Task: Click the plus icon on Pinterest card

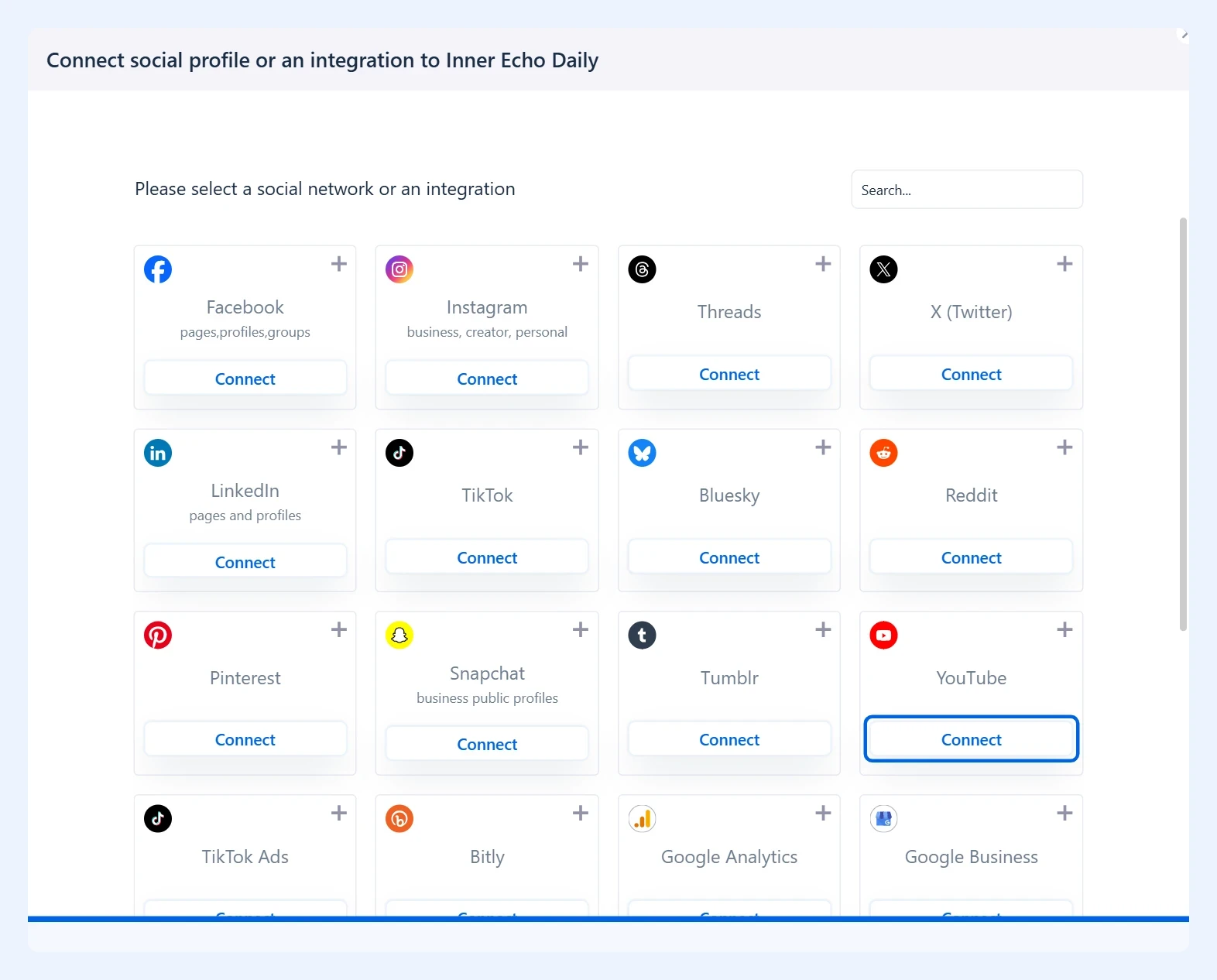Action: tap(339, 630)
